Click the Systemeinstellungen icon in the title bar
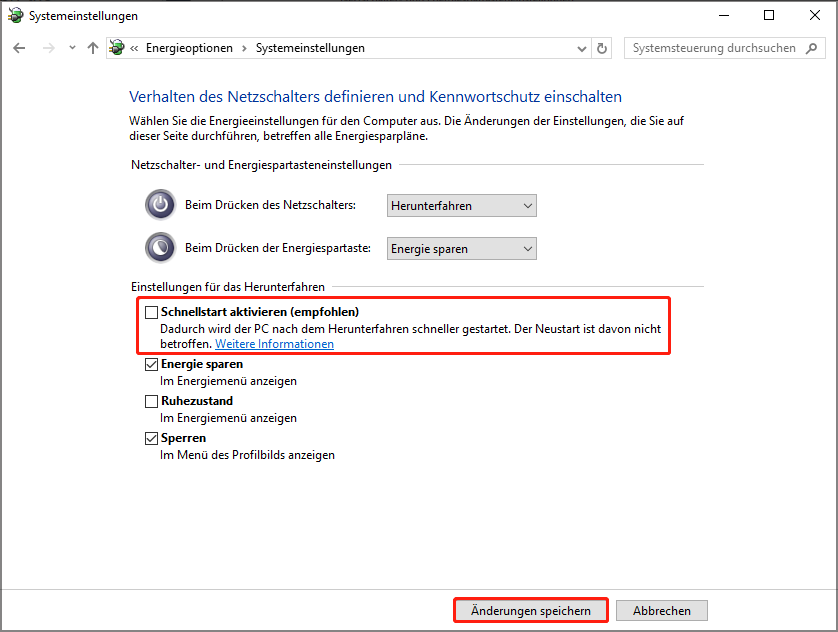838x632 pixels. (x=15, y=15)
